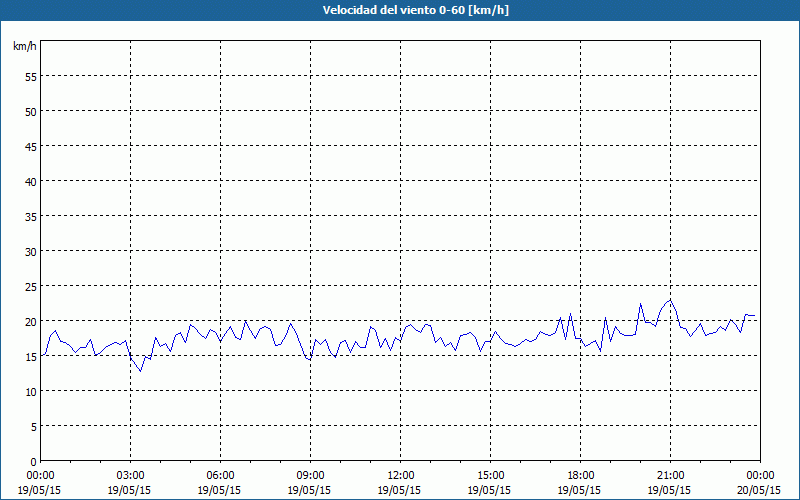Click the 12:00 time axis label
The image size is (800, 500).
coord(401,476)
